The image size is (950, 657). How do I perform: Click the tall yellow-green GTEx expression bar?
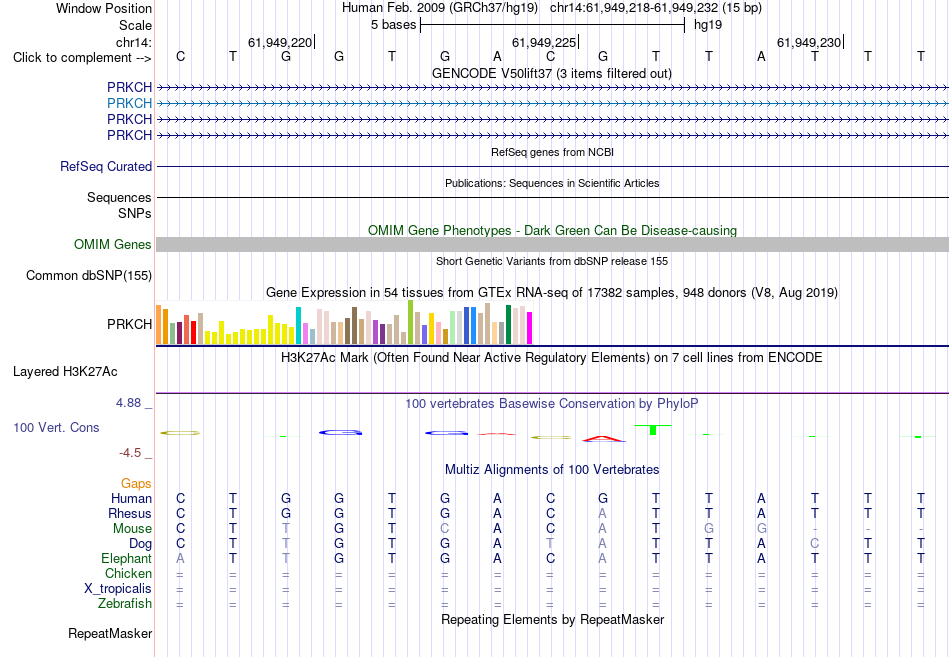click(411, 322)
